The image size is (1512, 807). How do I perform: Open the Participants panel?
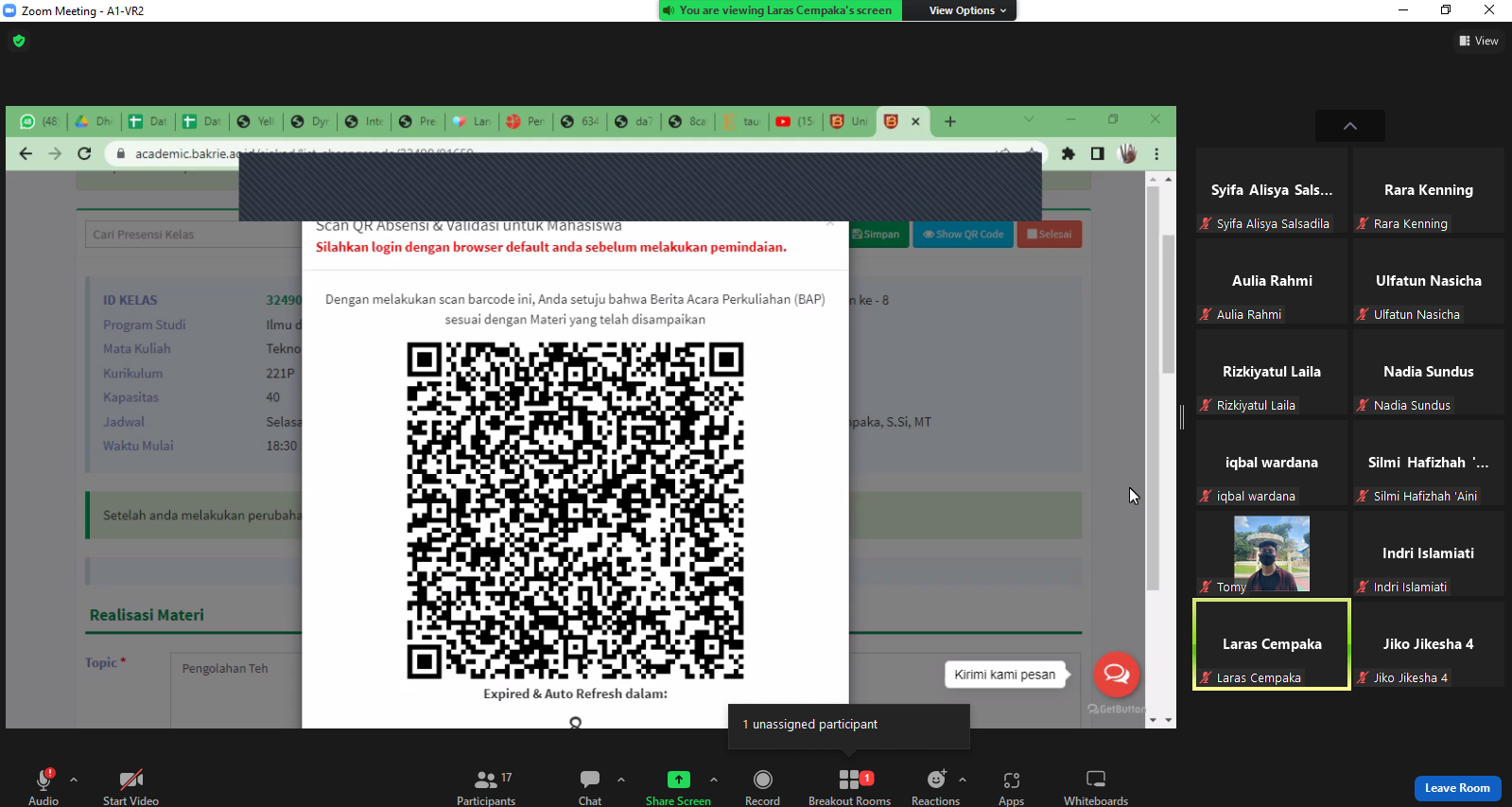coord(486,787)
